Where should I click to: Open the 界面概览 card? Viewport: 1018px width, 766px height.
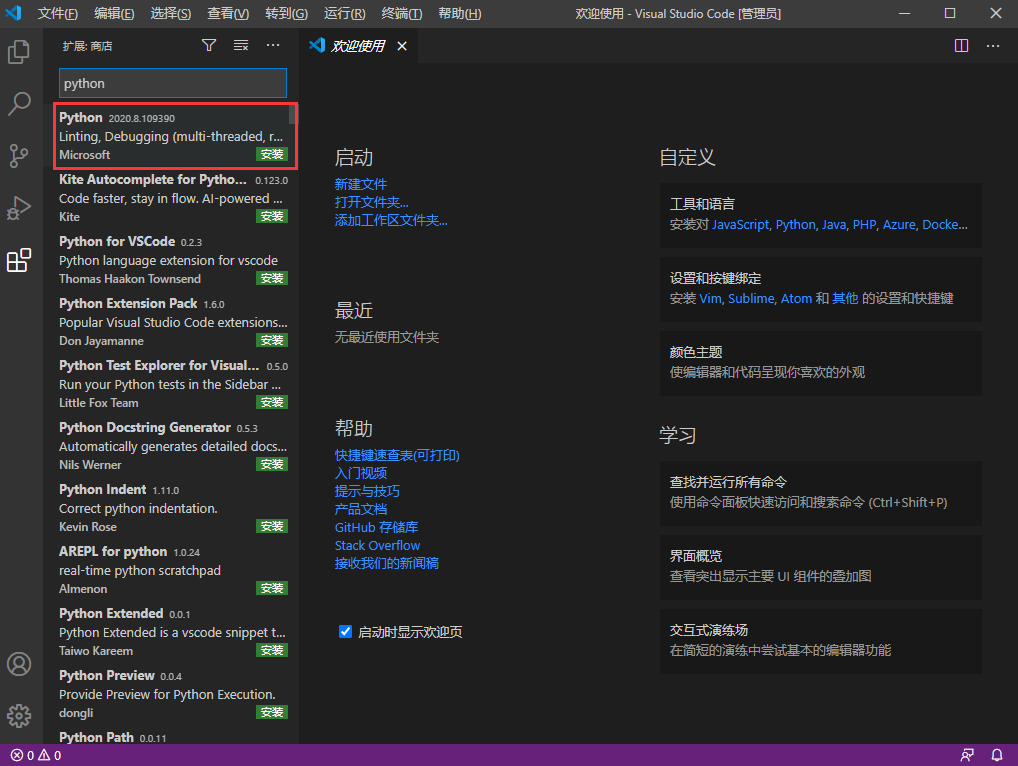pos(821,567)
